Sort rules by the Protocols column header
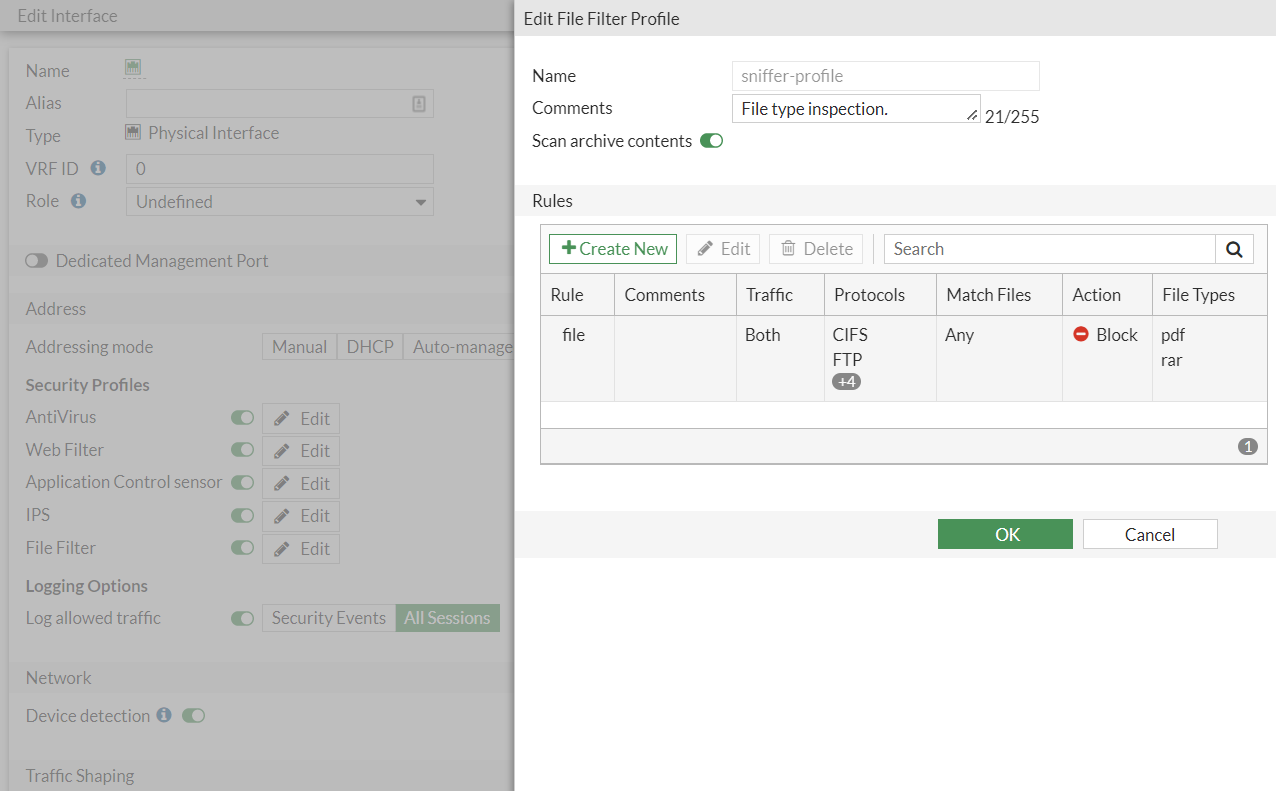The height and width of the screenshot is (791, 1276). tap(869, 295)
